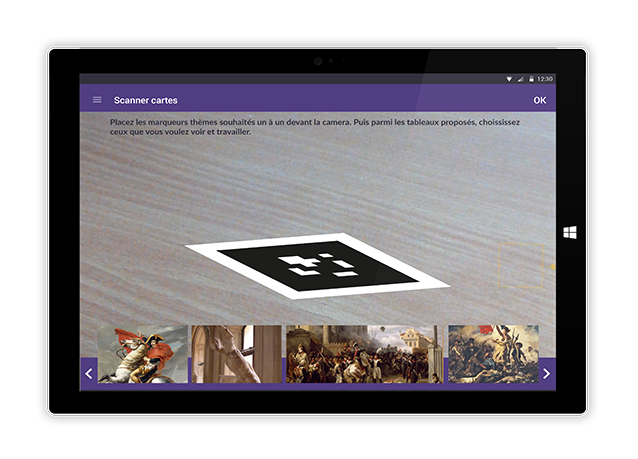Tap the black-and-white AR marker card
The width and height of the screenshot is (638, 459).
(x=317, y=265)
